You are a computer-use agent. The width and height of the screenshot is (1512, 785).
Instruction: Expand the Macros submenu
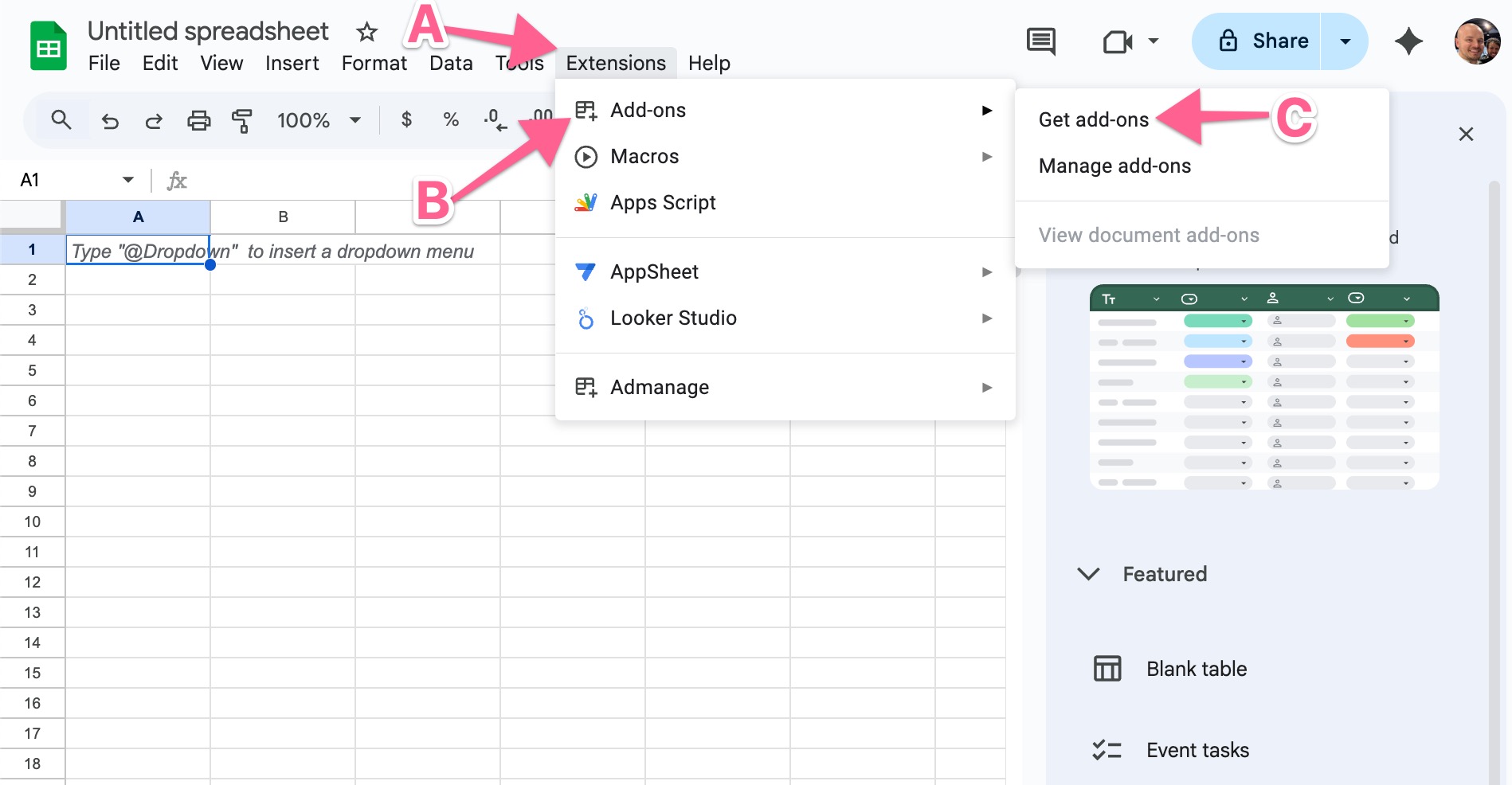point(785,156)
